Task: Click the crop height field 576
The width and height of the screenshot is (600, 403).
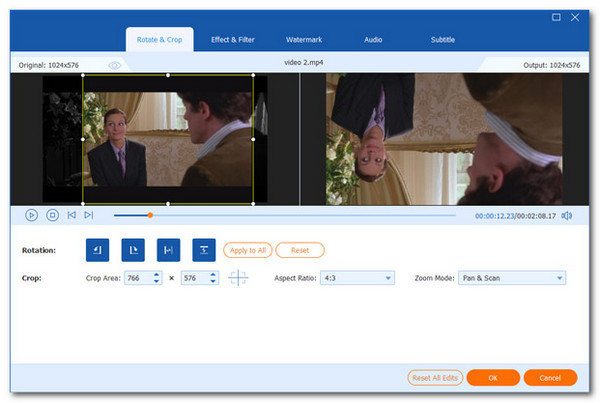Action: [x=195, y=278]
